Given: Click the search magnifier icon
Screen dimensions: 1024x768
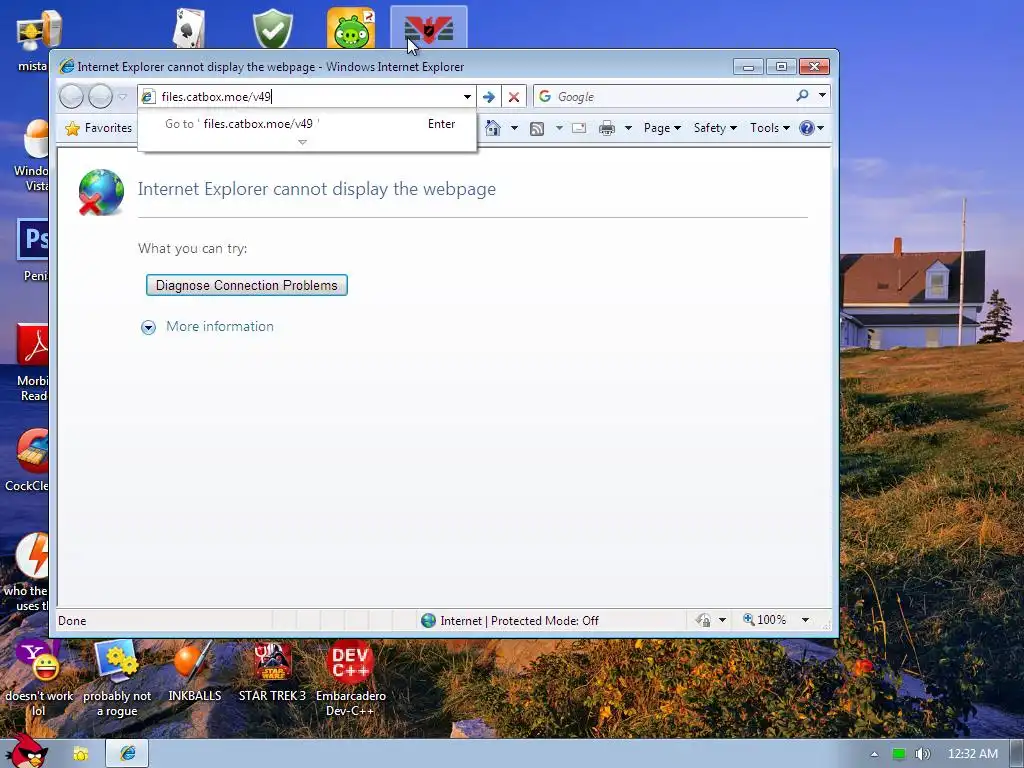Looking at the screenshot, I should click(x=802, y=96).
